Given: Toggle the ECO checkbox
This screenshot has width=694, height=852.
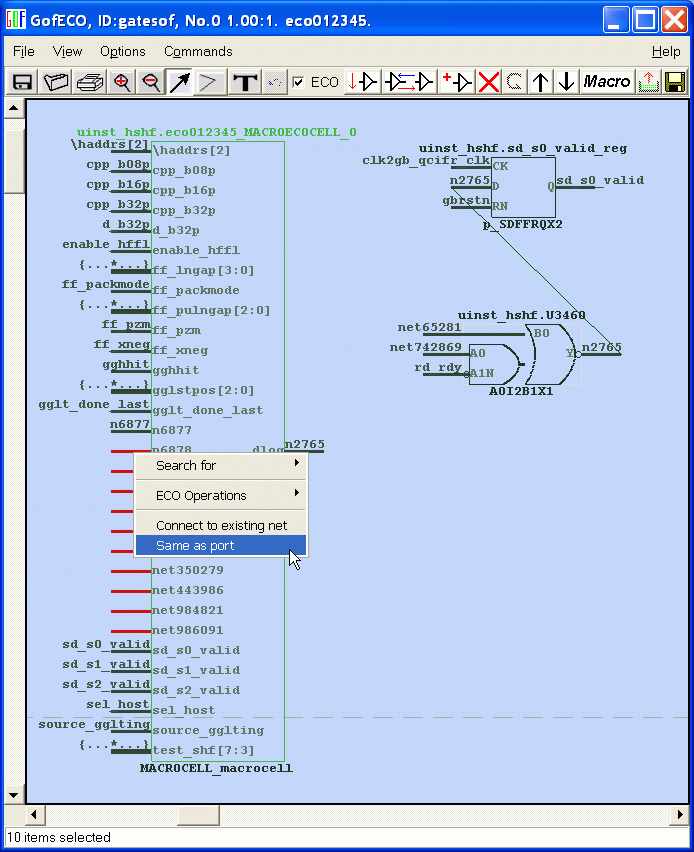Looking at the screenshot, I should pyautogui.click(x=298, y=82).
